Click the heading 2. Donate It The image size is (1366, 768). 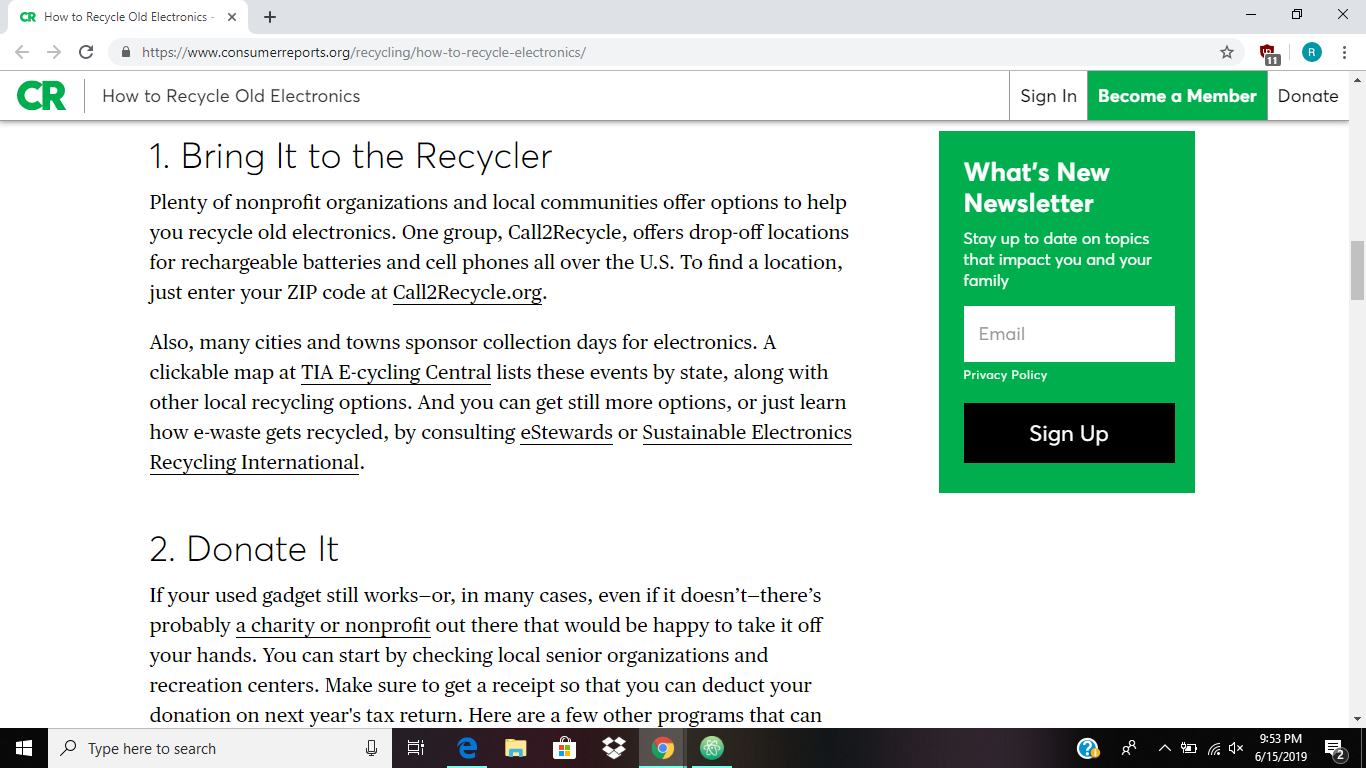(x=244, y=550)
